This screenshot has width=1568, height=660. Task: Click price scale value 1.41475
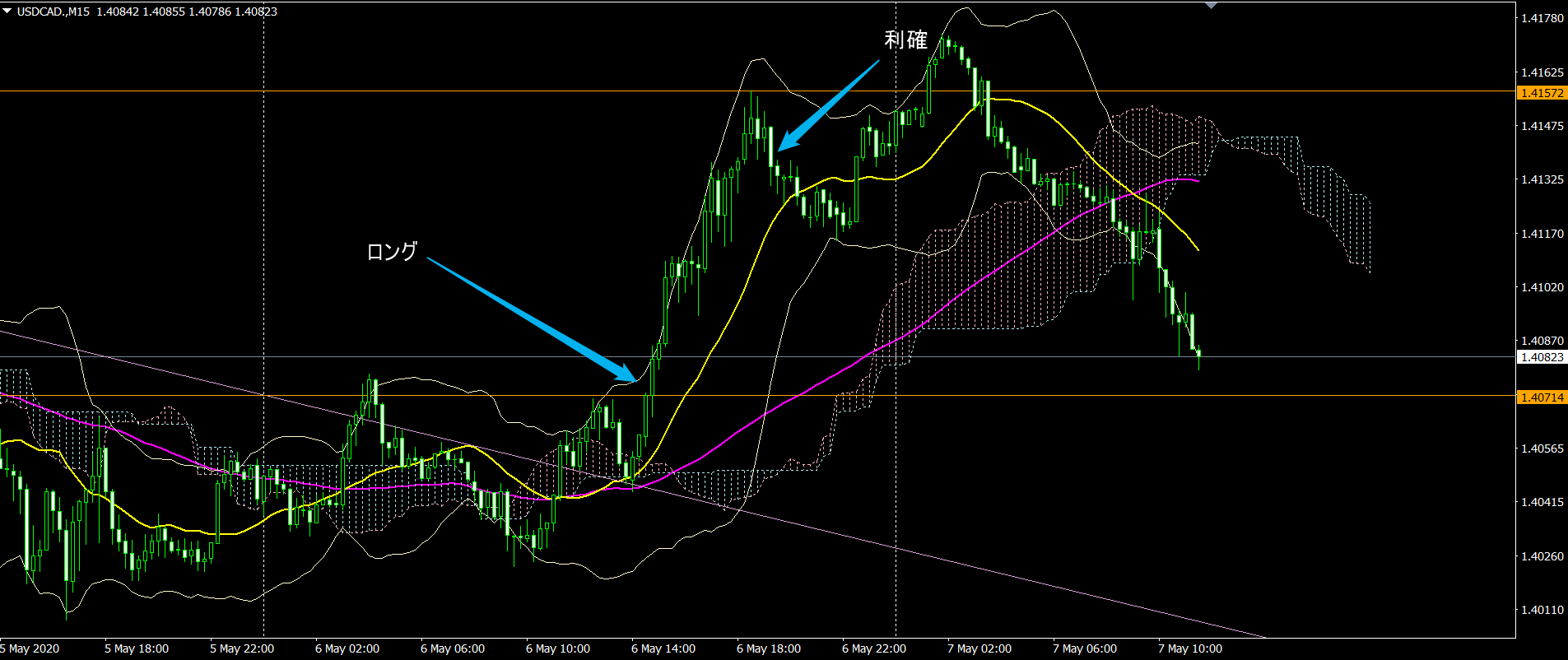1542,126
